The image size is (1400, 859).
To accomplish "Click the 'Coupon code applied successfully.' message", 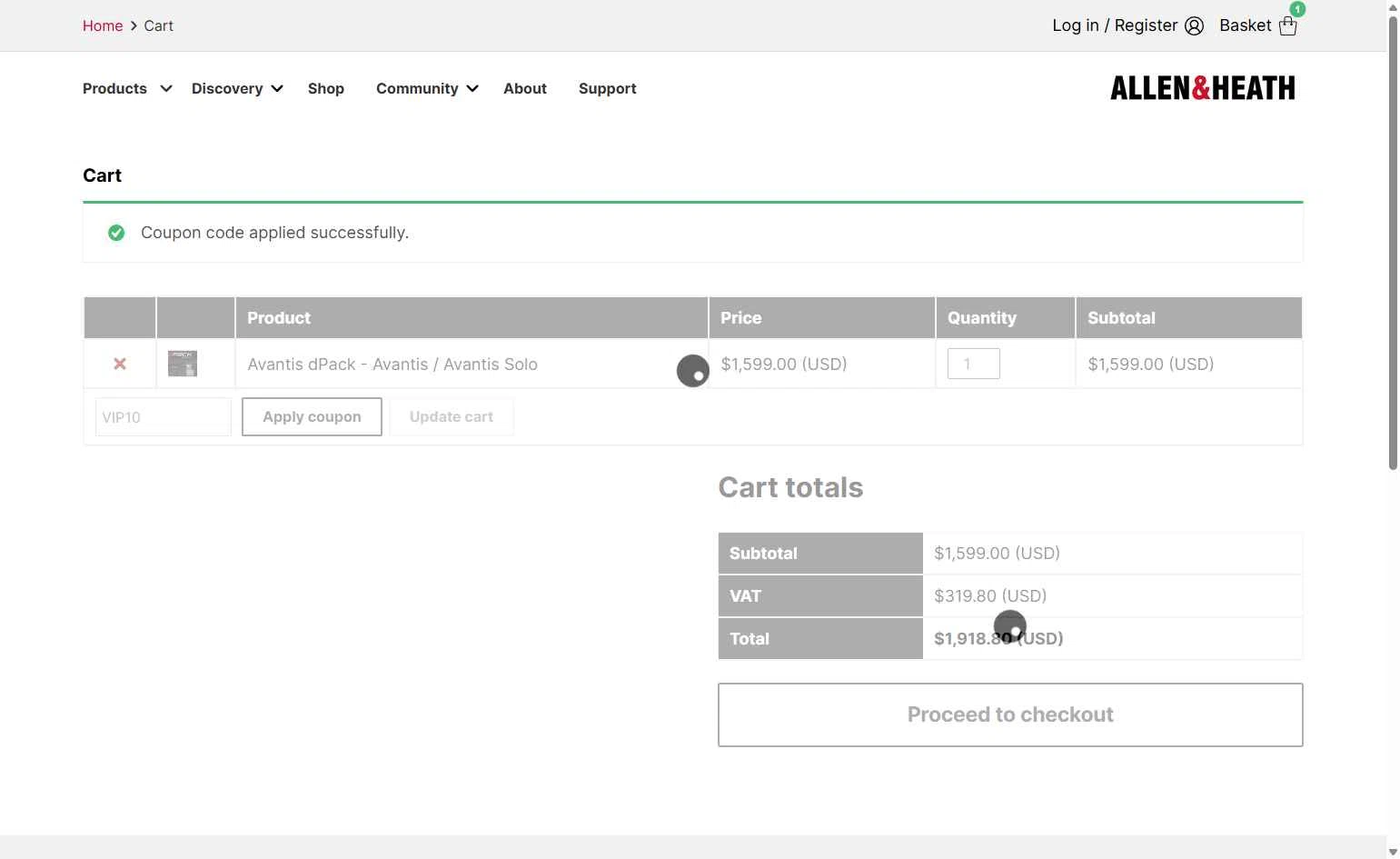I will [274, 233].
